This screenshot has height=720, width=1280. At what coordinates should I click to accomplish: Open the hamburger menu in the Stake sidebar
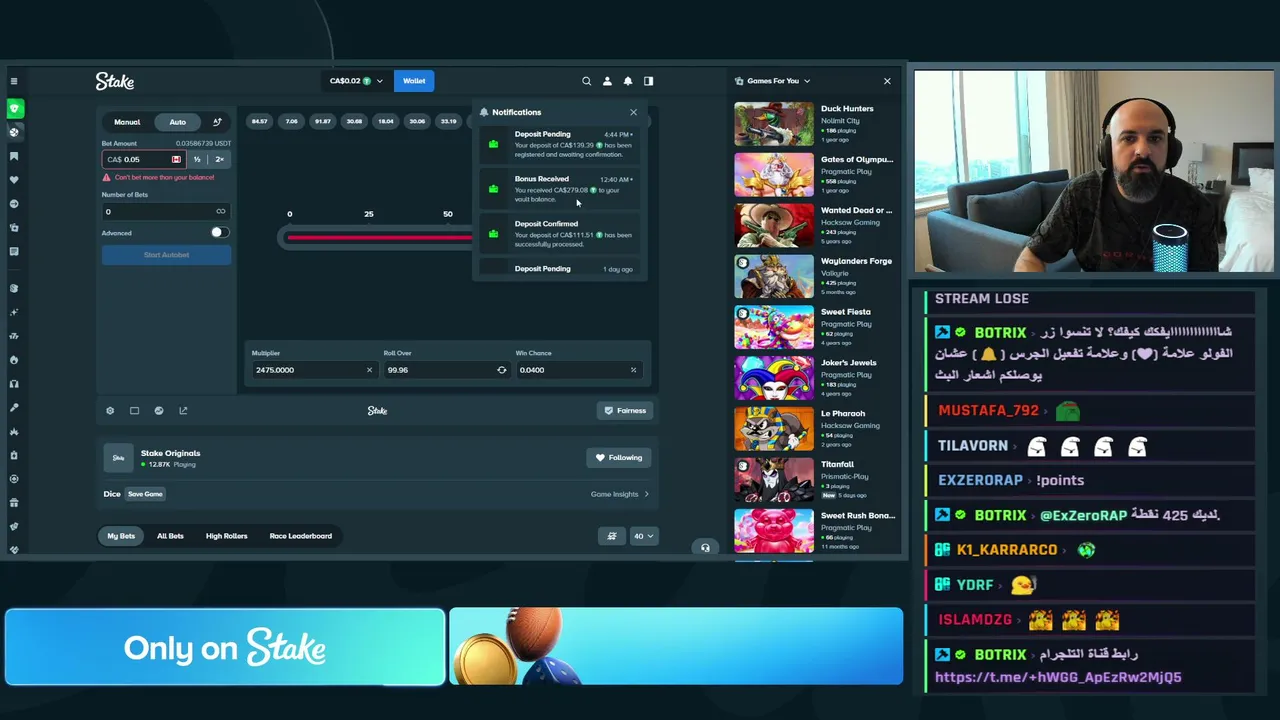14,81
